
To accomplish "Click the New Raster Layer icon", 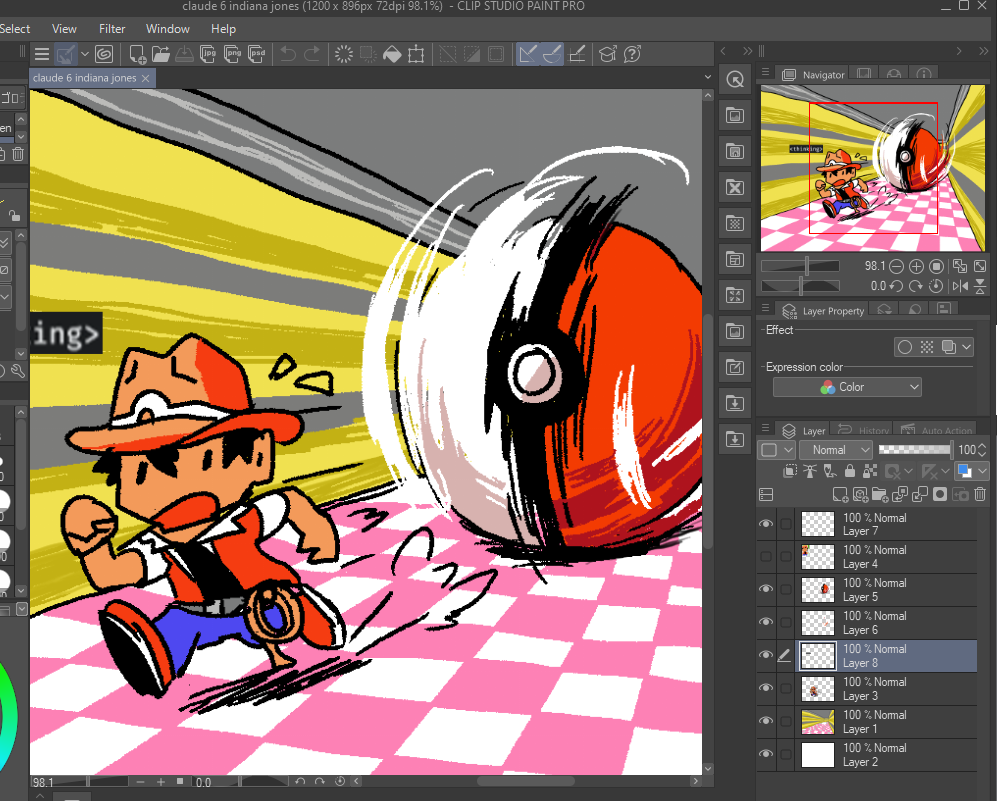I will [840, 494].
